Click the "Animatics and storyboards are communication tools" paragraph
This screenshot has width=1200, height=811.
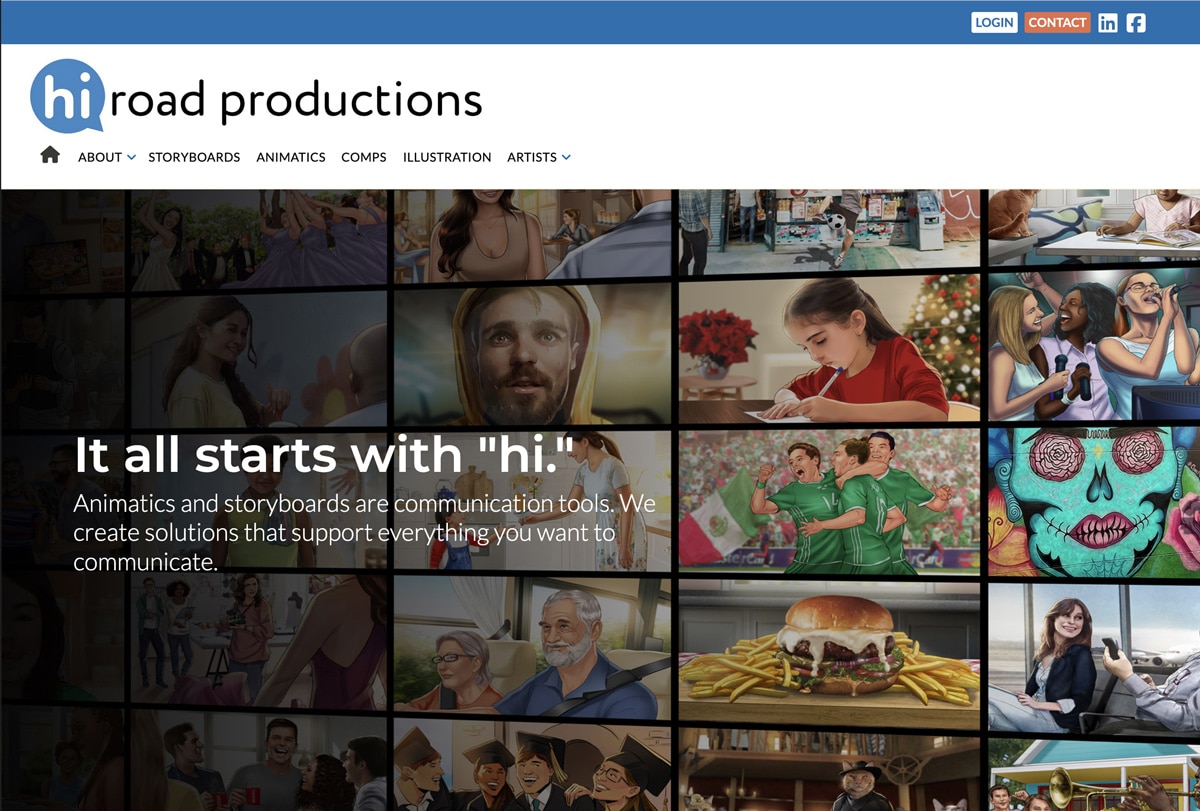pos(365,532)
